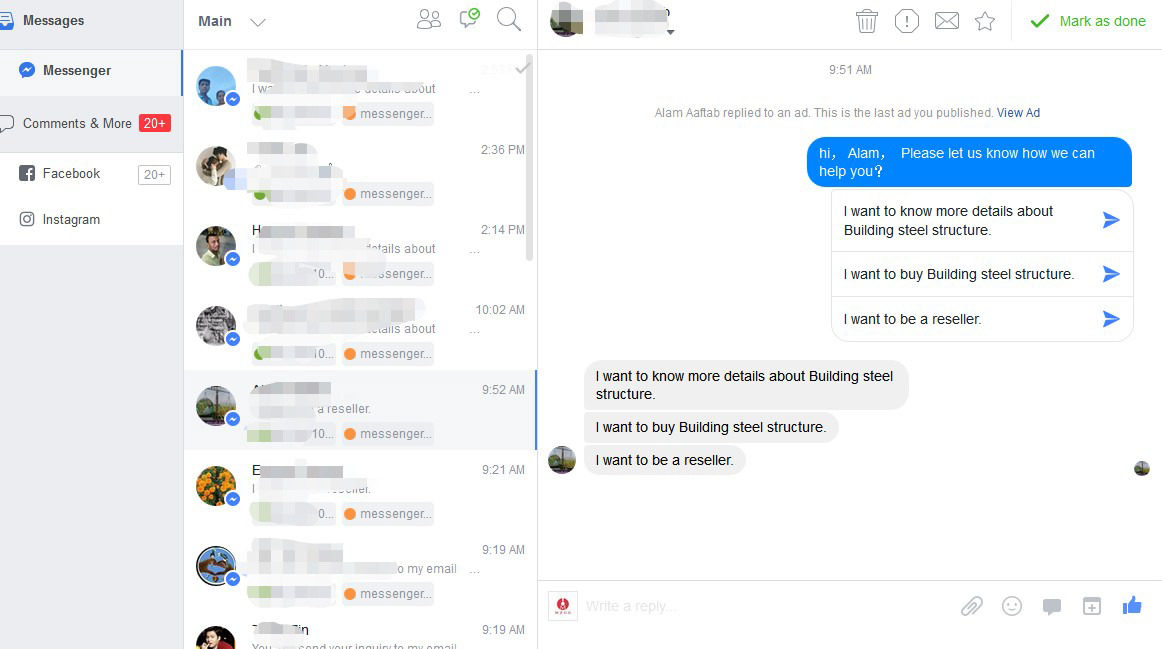Image resolution: width=1162 pixels, height=649 pixels.
Task: Follow the View Ad link
Action: coord(1018,113)
